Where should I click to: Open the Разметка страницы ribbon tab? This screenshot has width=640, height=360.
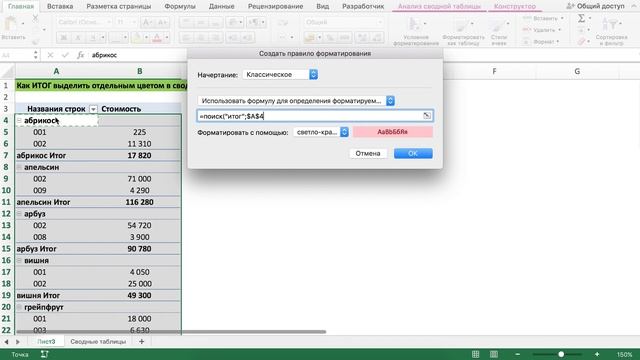[x=119, y=6]
